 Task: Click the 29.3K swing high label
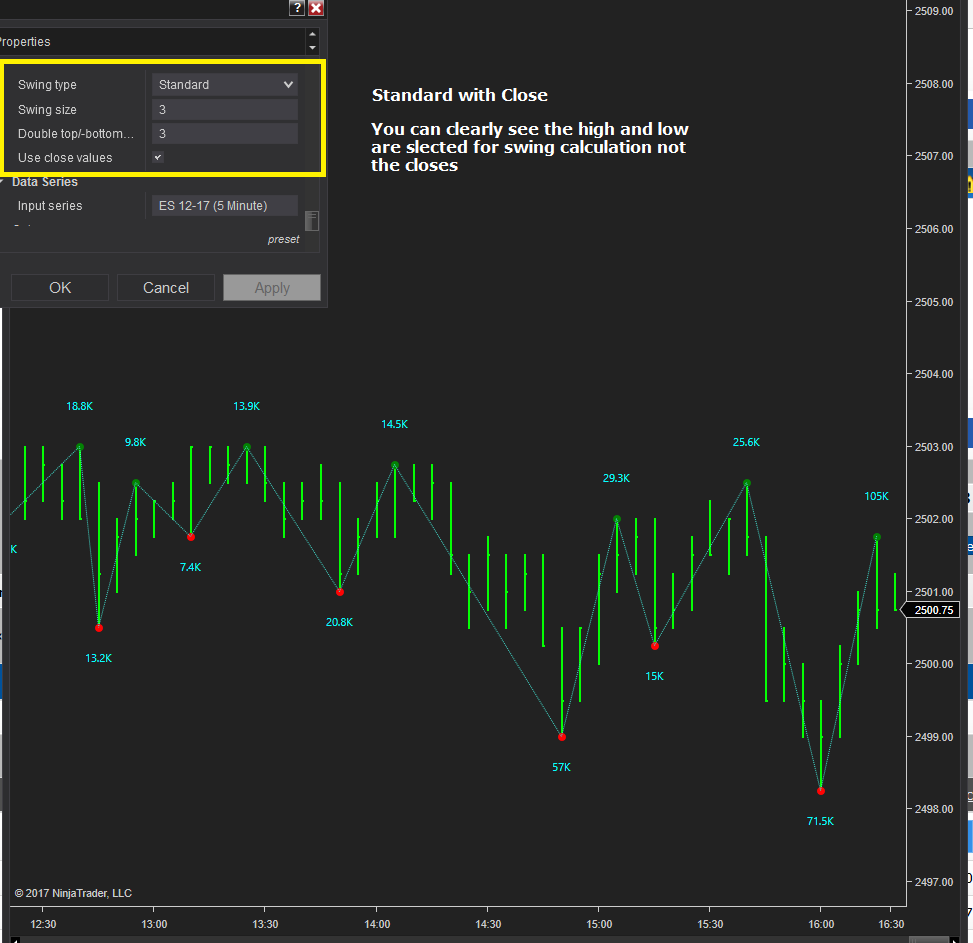pos(616,478)
